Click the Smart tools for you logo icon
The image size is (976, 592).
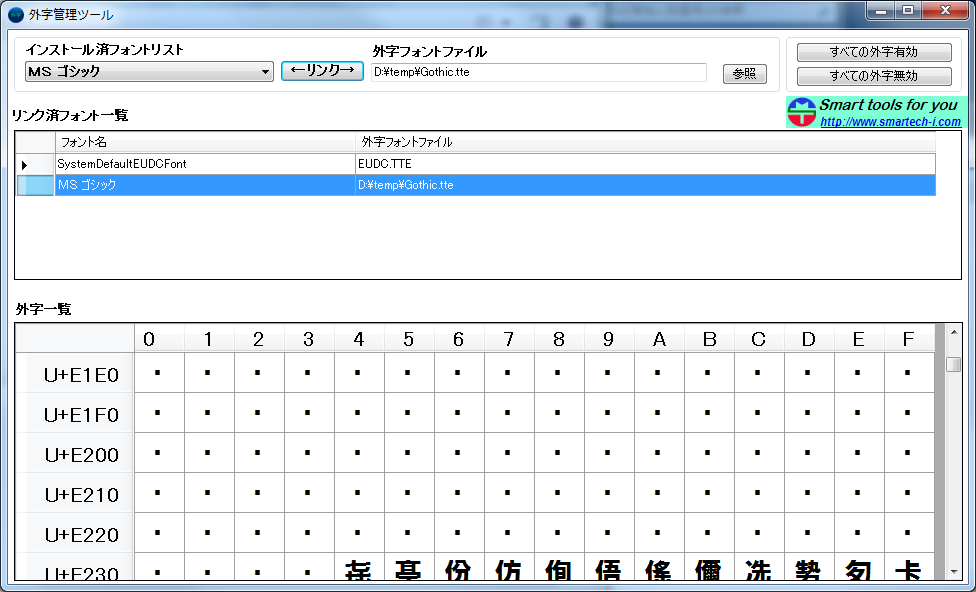click(802, 112)
